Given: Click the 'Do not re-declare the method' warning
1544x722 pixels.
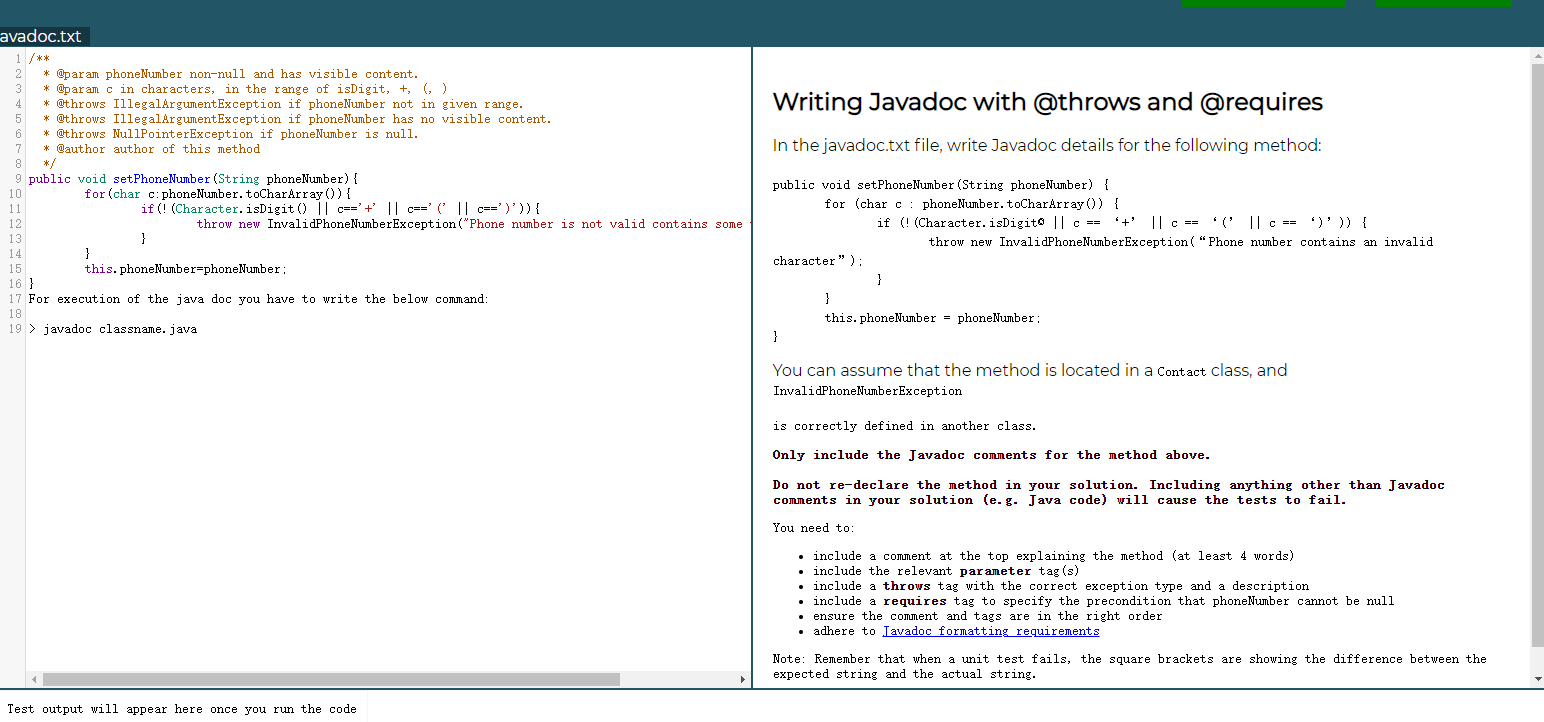Looking at the screenshot, I should pyautogui.click(x=1109, y=492).
